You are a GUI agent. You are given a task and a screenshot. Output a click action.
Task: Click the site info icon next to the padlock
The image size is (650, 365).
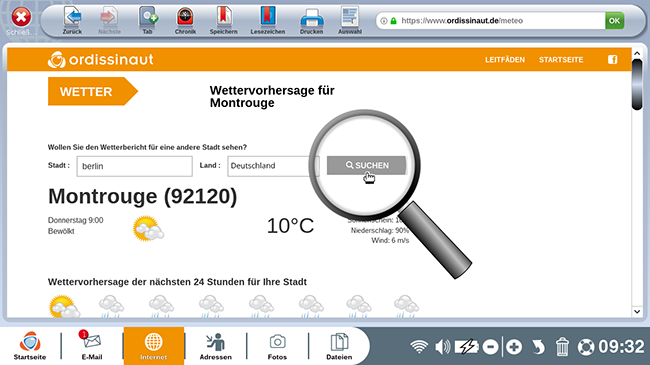coord(384,21)
